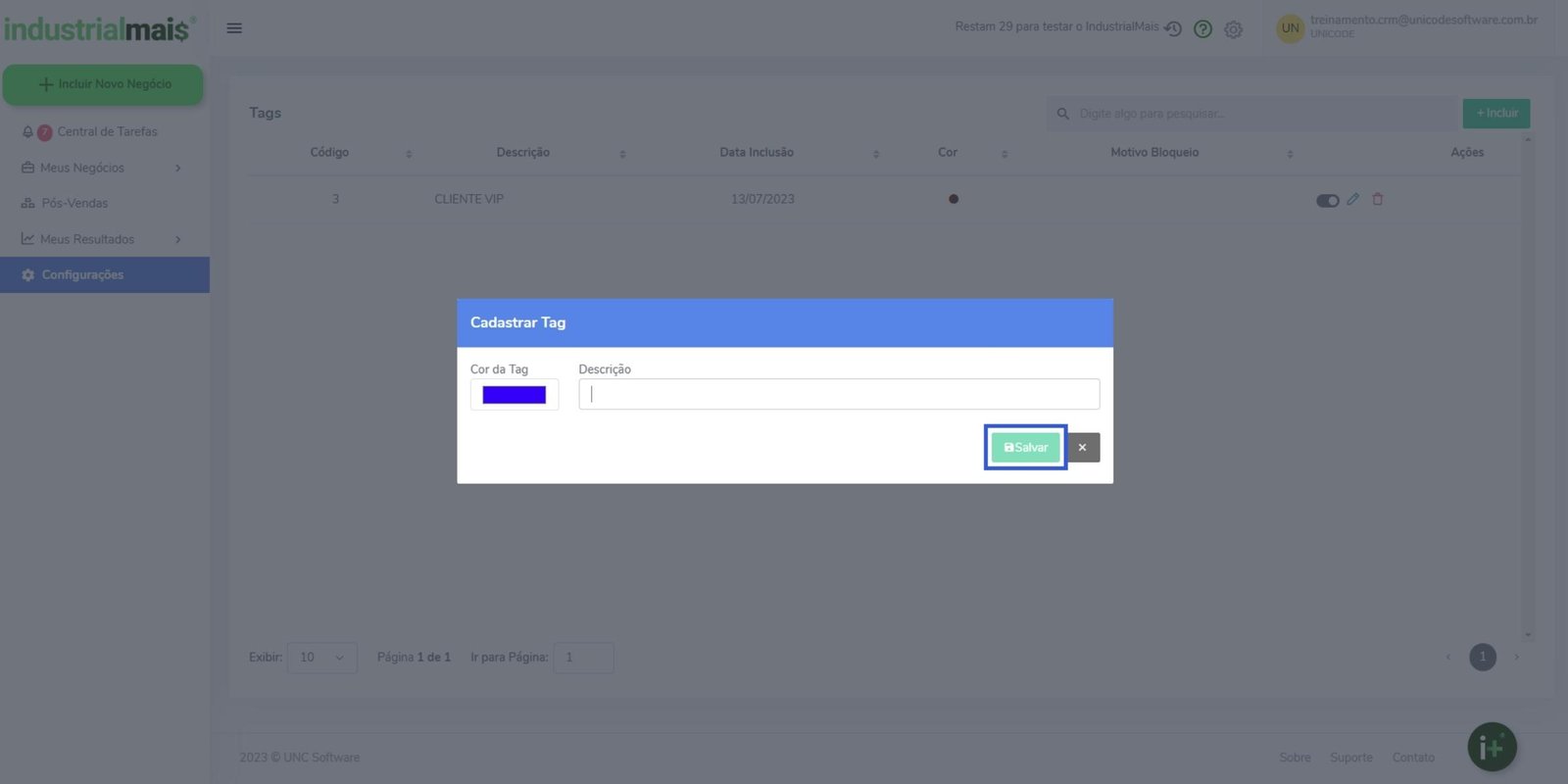Screen dimensions: 1568x784
Task: Pick the blue Cor da Tag swatch
Action: tap(514, 395)
